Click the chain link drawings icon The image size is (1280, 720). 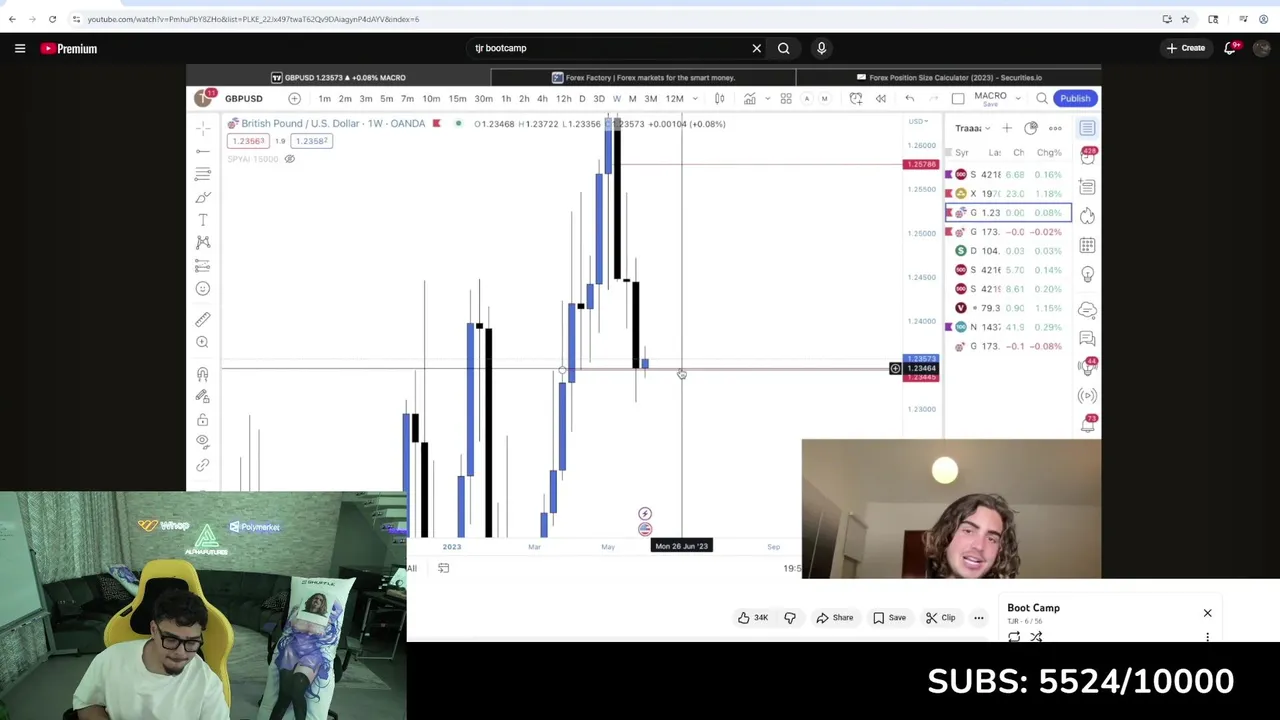click(x=203, y=465)
